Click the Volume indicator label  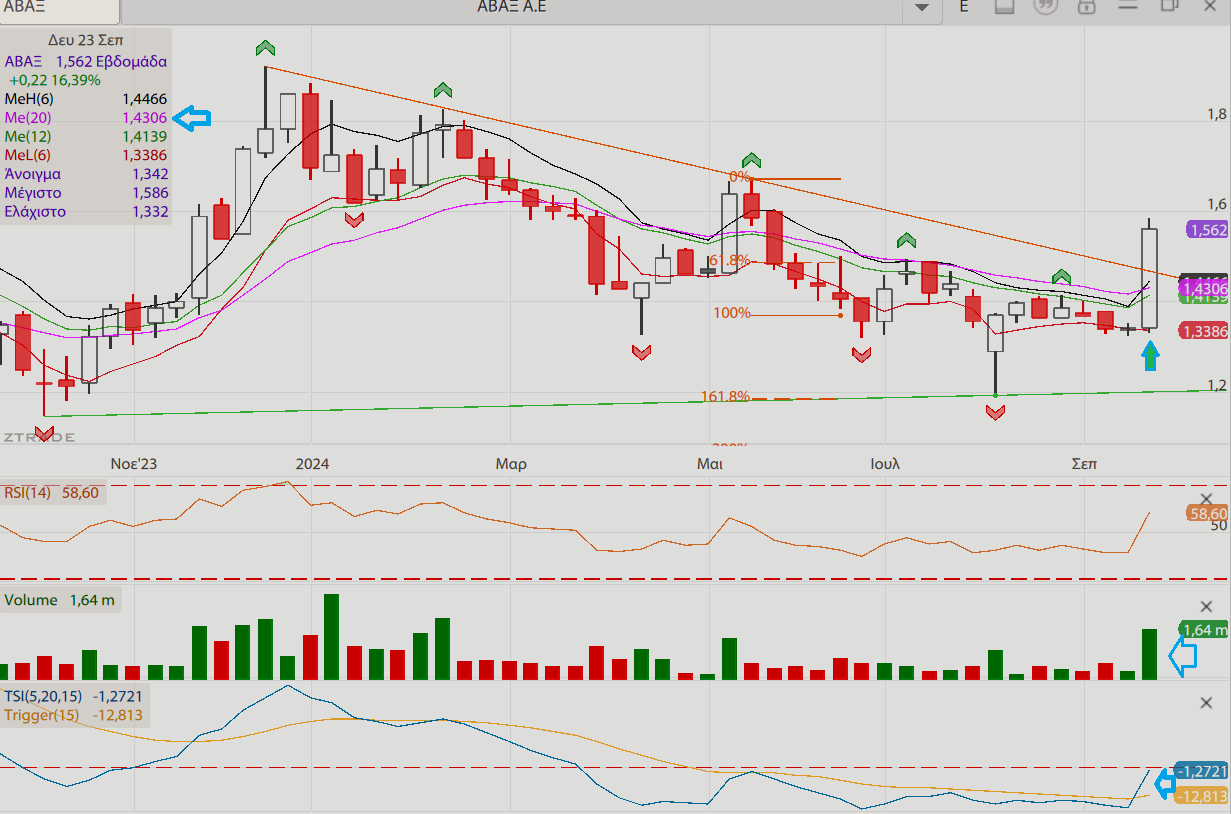pos(31,600)
